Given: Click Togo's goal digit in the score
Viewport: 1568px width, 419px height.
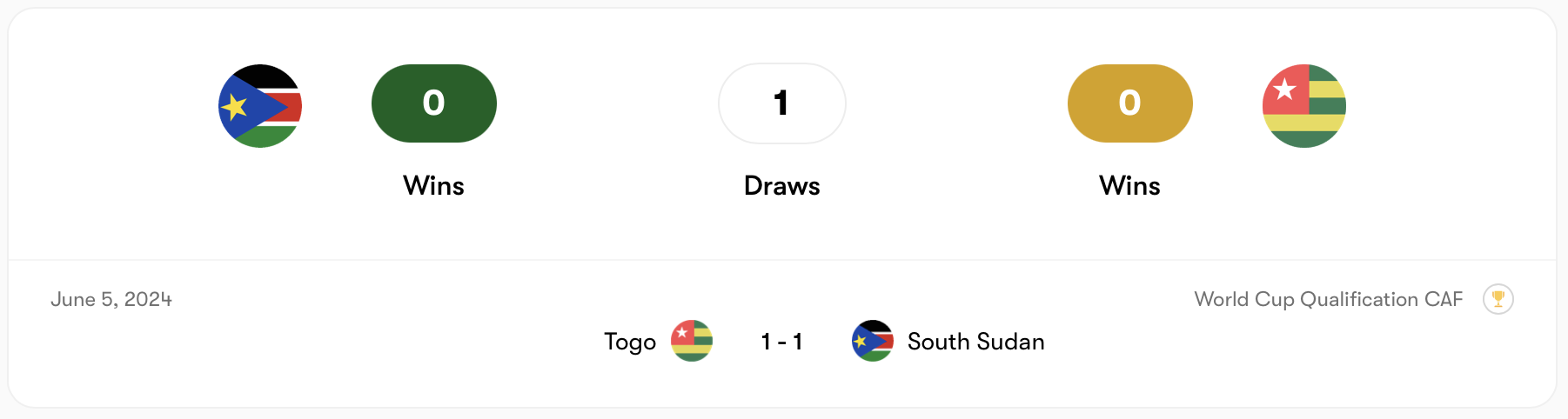Looking at the screenshot, I should click(x=766, y=342).
